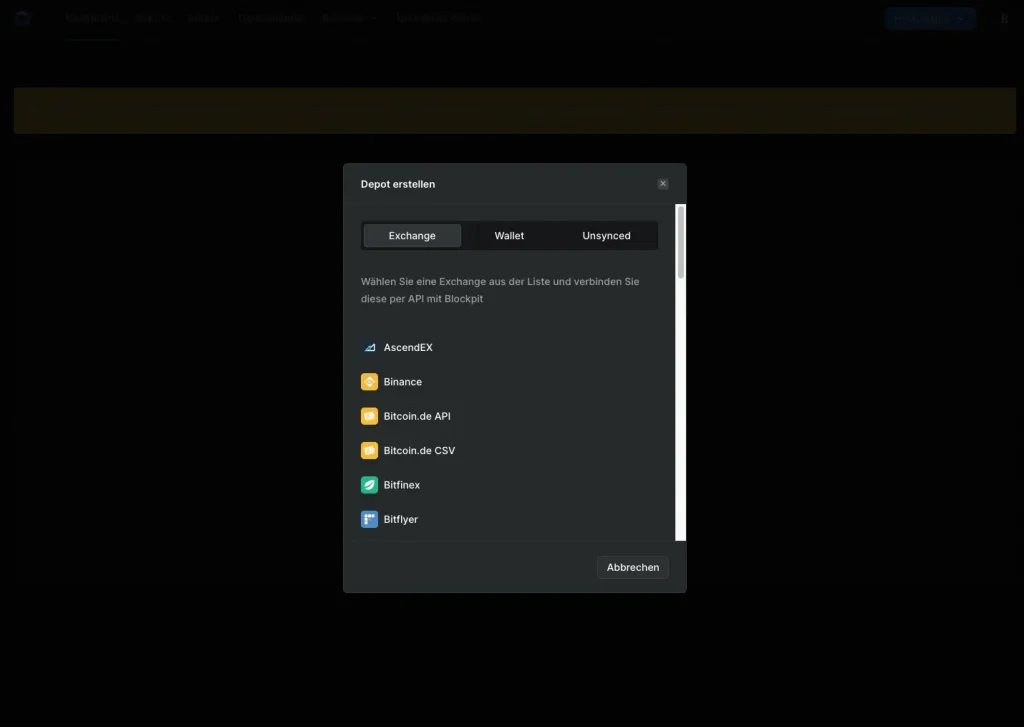The height and width of the screenshot is (727, 1024).
Task: Select Bitflyer by its name label
Action: point(401,520)
